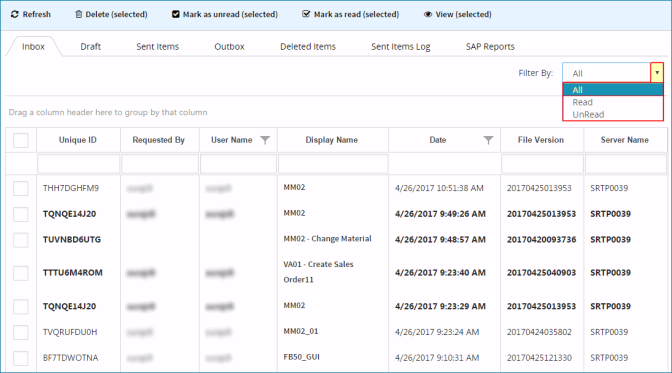Viewport: 672px width, 373px height.
Task: Sort by the Unique ID column header
Action: click(x=78, y=140)
